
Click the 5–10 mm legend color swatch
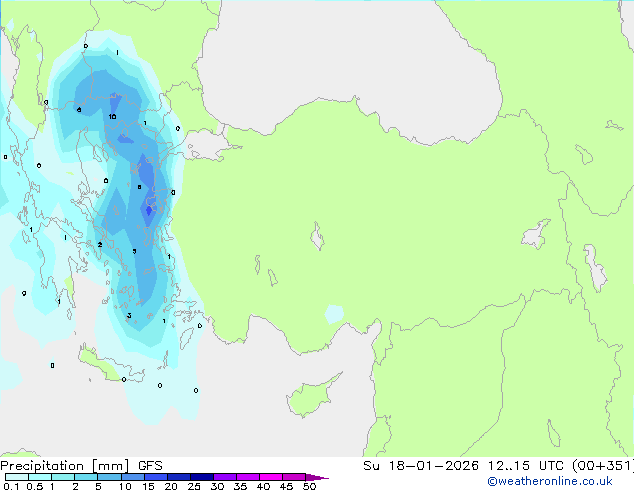click(x=109, y=477)
